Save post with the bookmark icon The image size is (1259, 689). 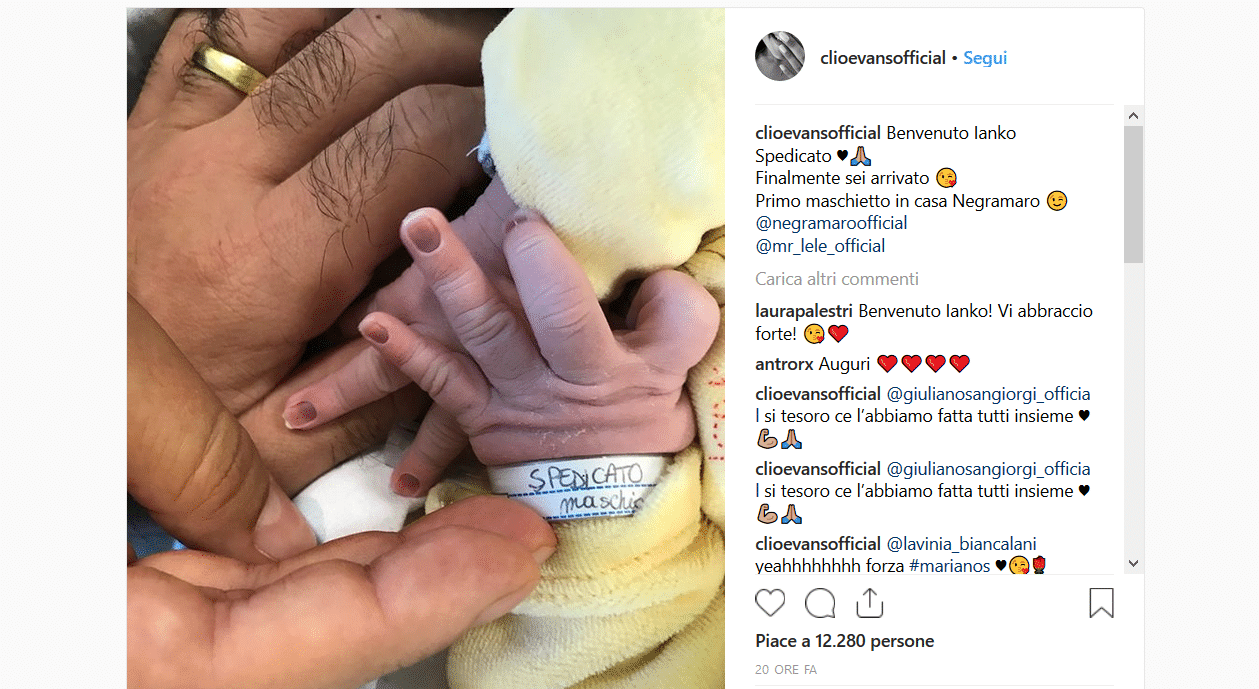[1101, 603]
